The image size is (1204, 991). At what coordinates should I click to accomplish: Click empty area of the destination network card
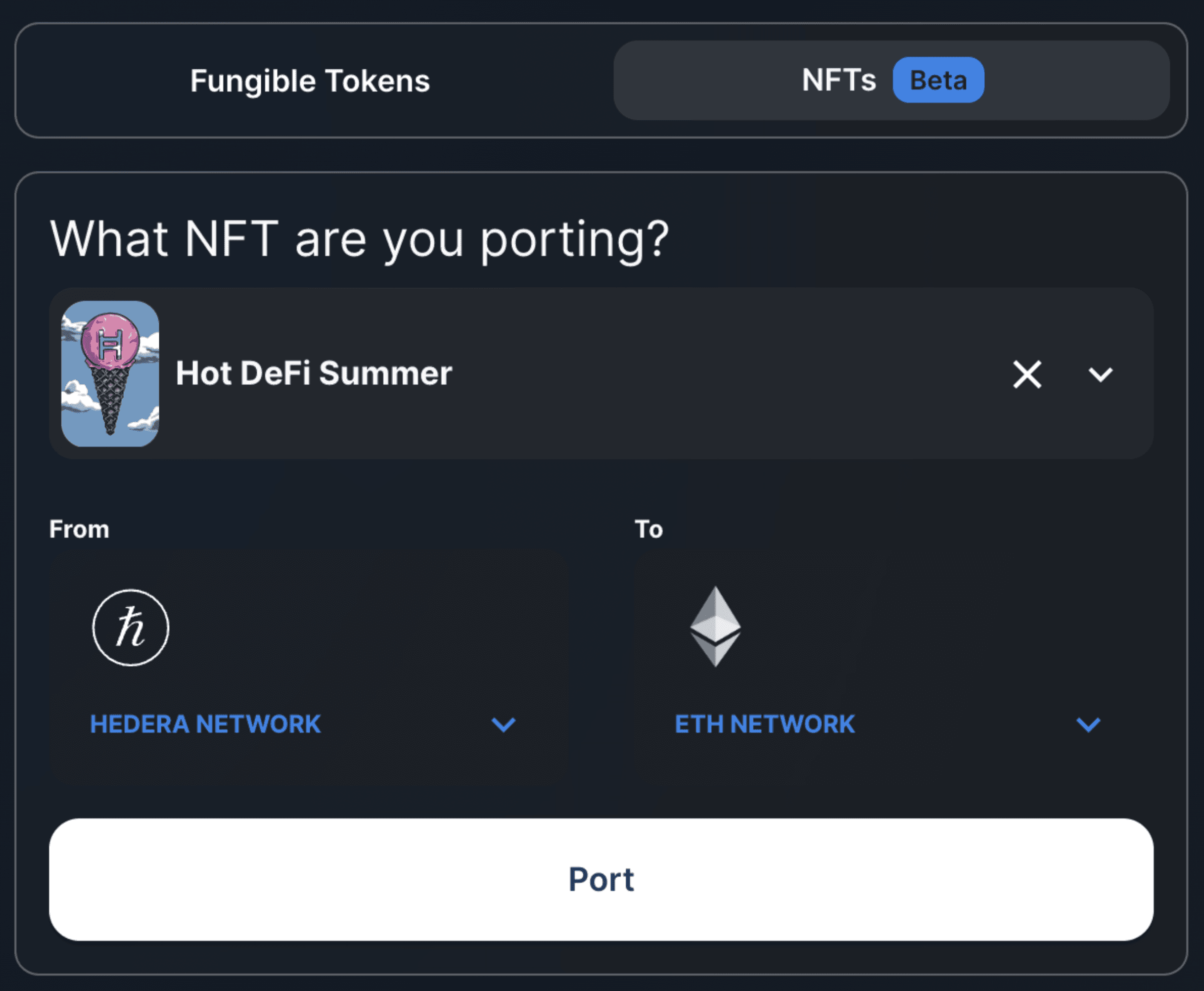[942, 628]
